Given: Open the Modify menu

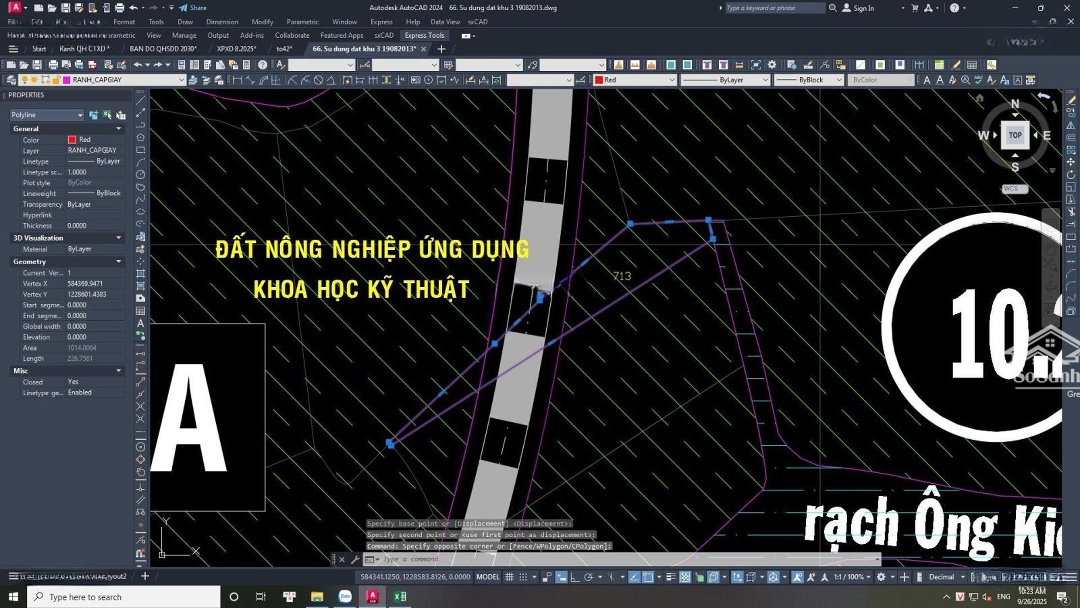Looking at the screenshot, I should (262, 21).
